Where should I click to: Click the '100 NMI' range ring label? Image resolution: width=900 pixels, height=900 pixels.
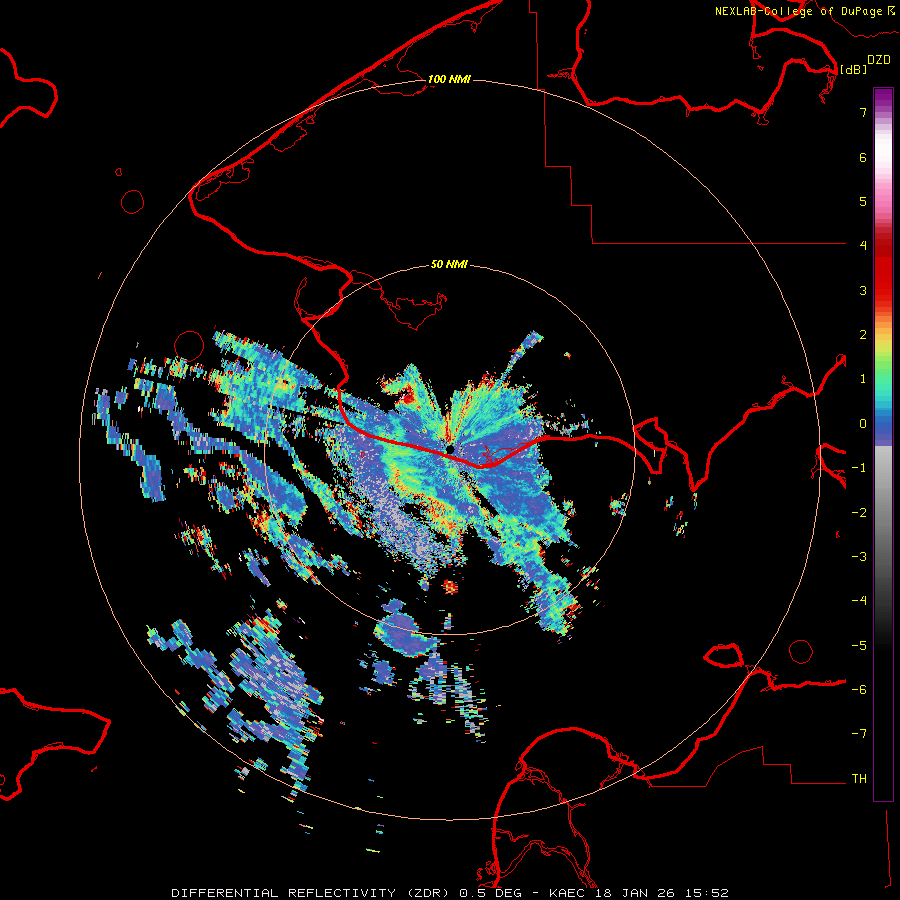coord(449,79)
